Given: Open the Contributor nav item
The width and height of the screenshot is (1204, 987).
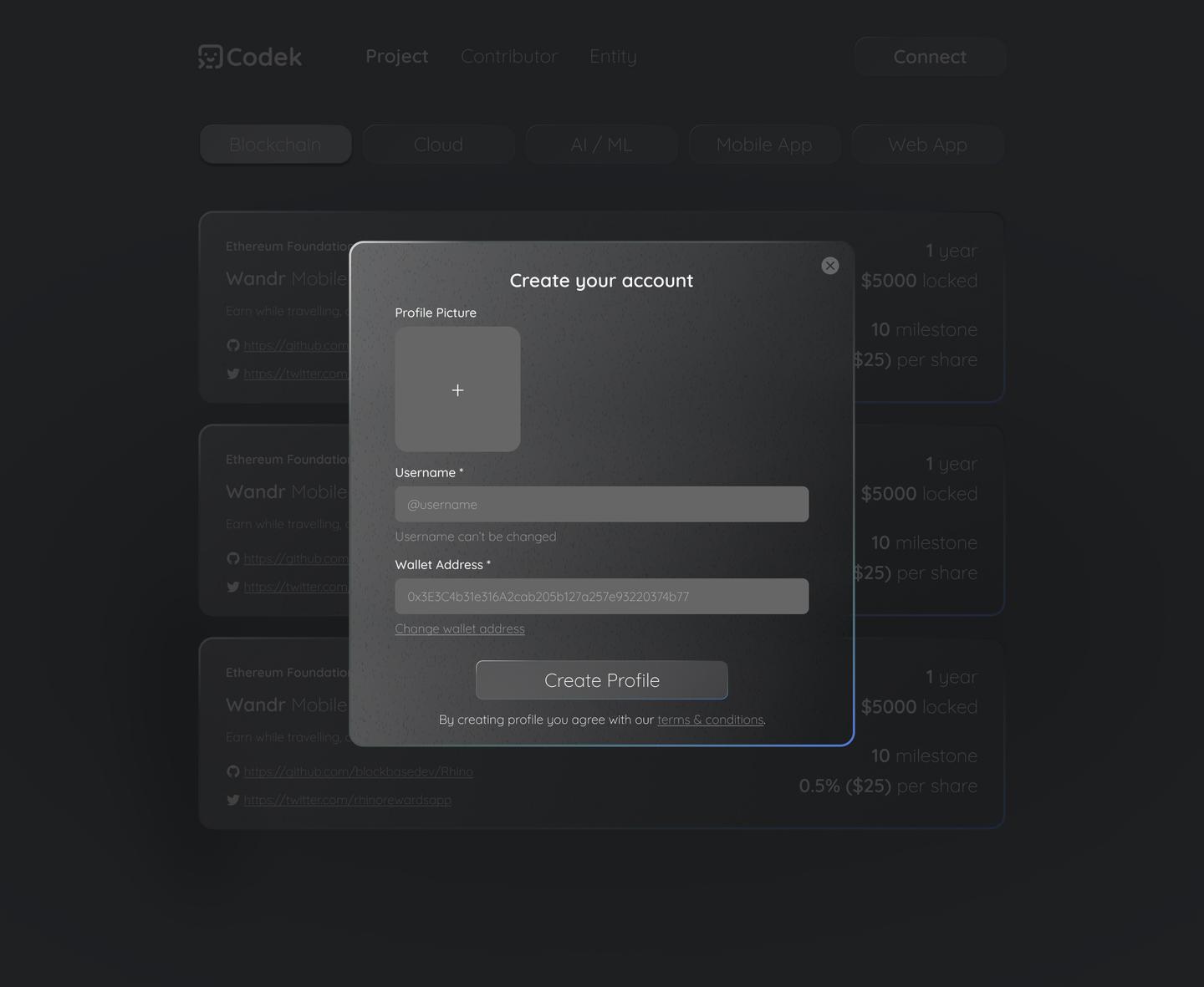Looking at the screenshot, I should pos(508,56).
